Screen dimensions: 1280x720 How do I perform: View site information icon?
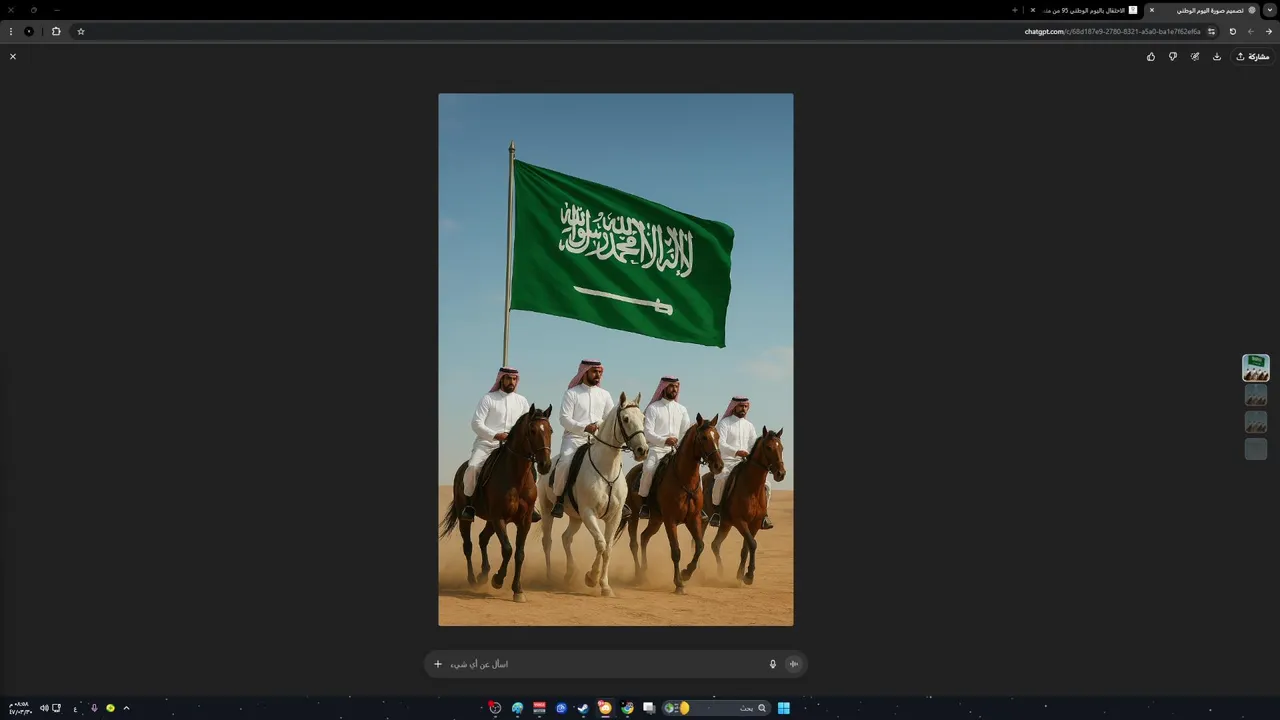click(1212, 31)
